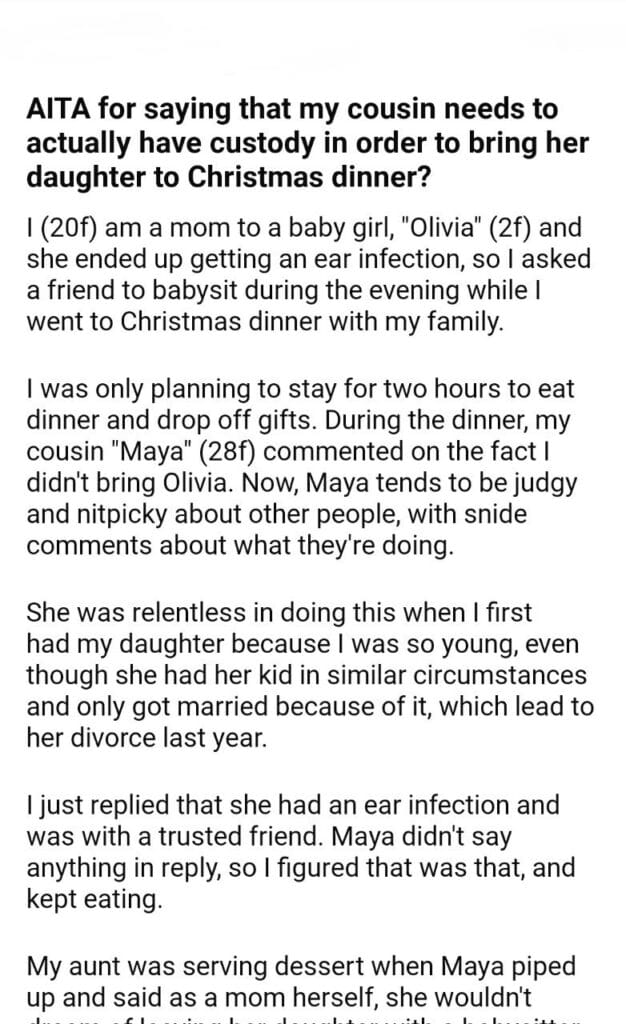This screenshot has height=1024, width=626.
Task: Click the AITA post title heading
Action: click(290, 141)
